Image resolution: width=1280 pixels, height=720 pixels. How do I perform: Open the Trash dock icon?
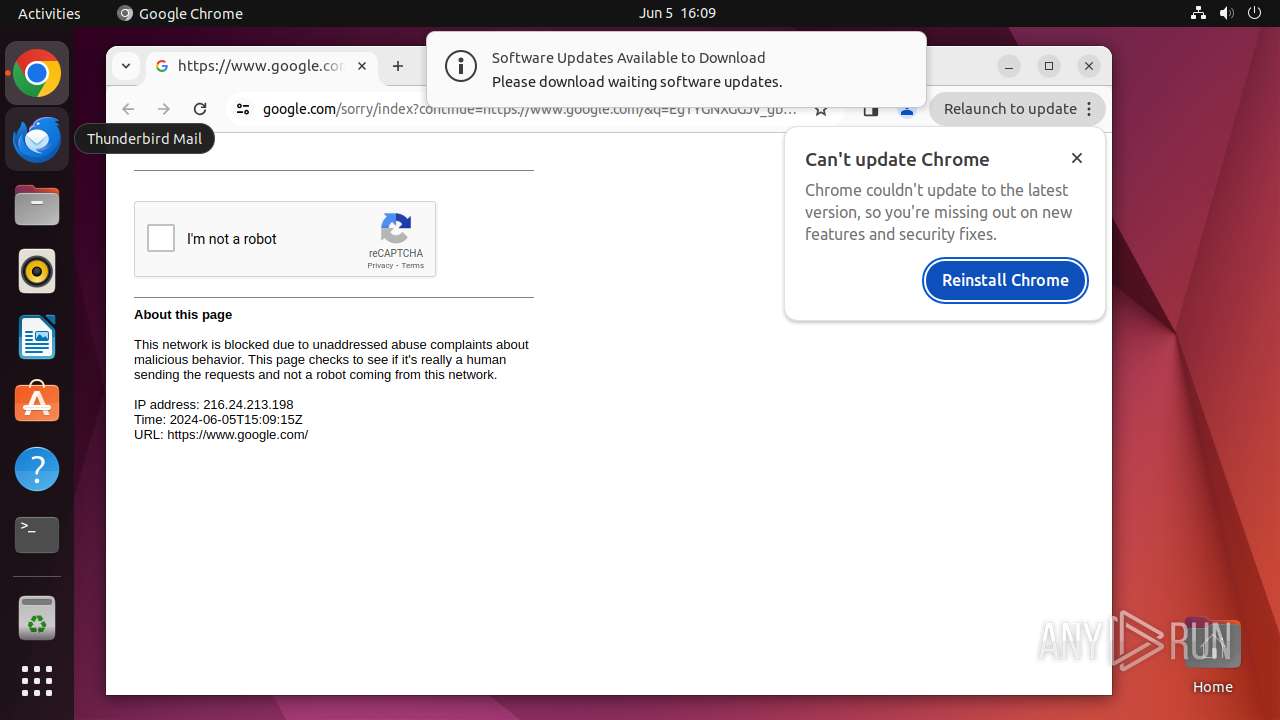(37, 618)
